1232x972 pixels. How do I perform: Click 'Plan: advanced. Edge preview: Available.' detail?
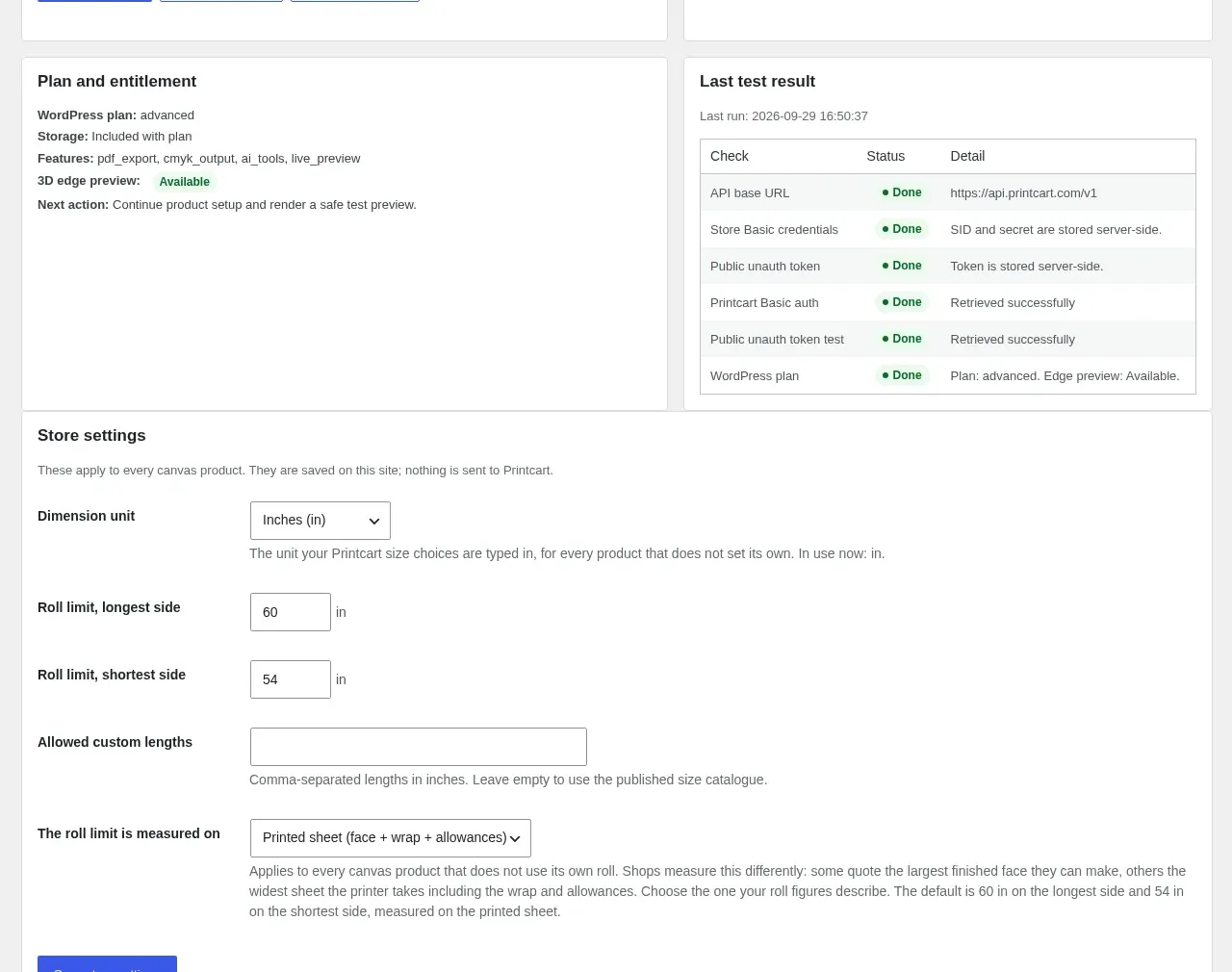click(x=1065, y=375)
